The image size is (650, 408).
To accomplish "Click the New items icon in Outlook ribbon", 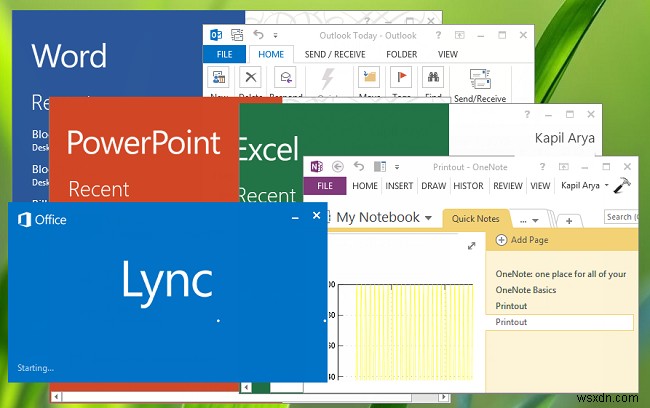I will (x=219, y=77).
